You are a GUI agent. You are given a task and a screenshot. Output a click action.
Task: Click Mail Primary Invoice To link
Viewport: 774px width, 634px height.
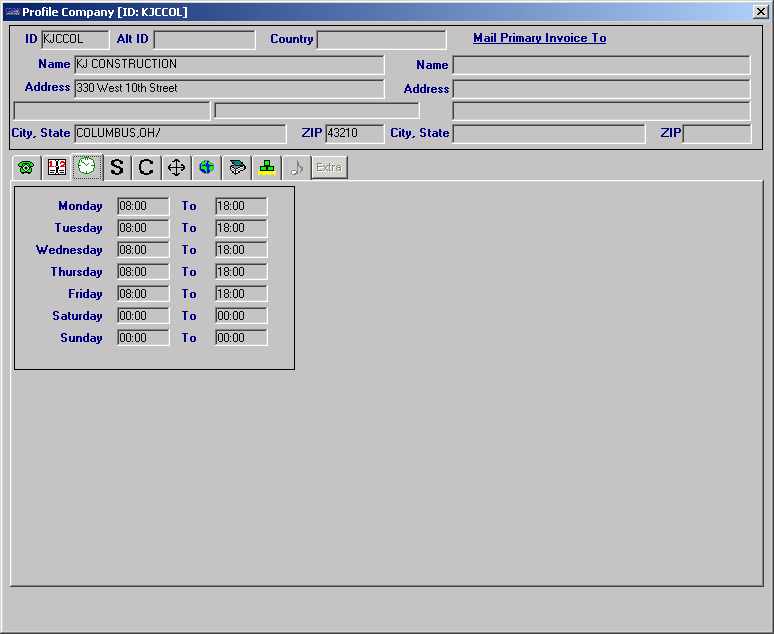pos(540,38)
